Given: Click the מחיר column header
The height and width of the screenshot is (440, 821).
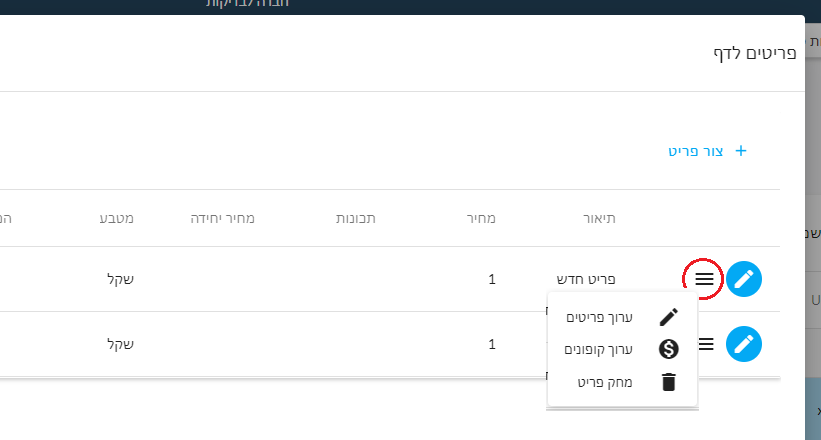Looking at the screenshot, I should click(481, 218).
